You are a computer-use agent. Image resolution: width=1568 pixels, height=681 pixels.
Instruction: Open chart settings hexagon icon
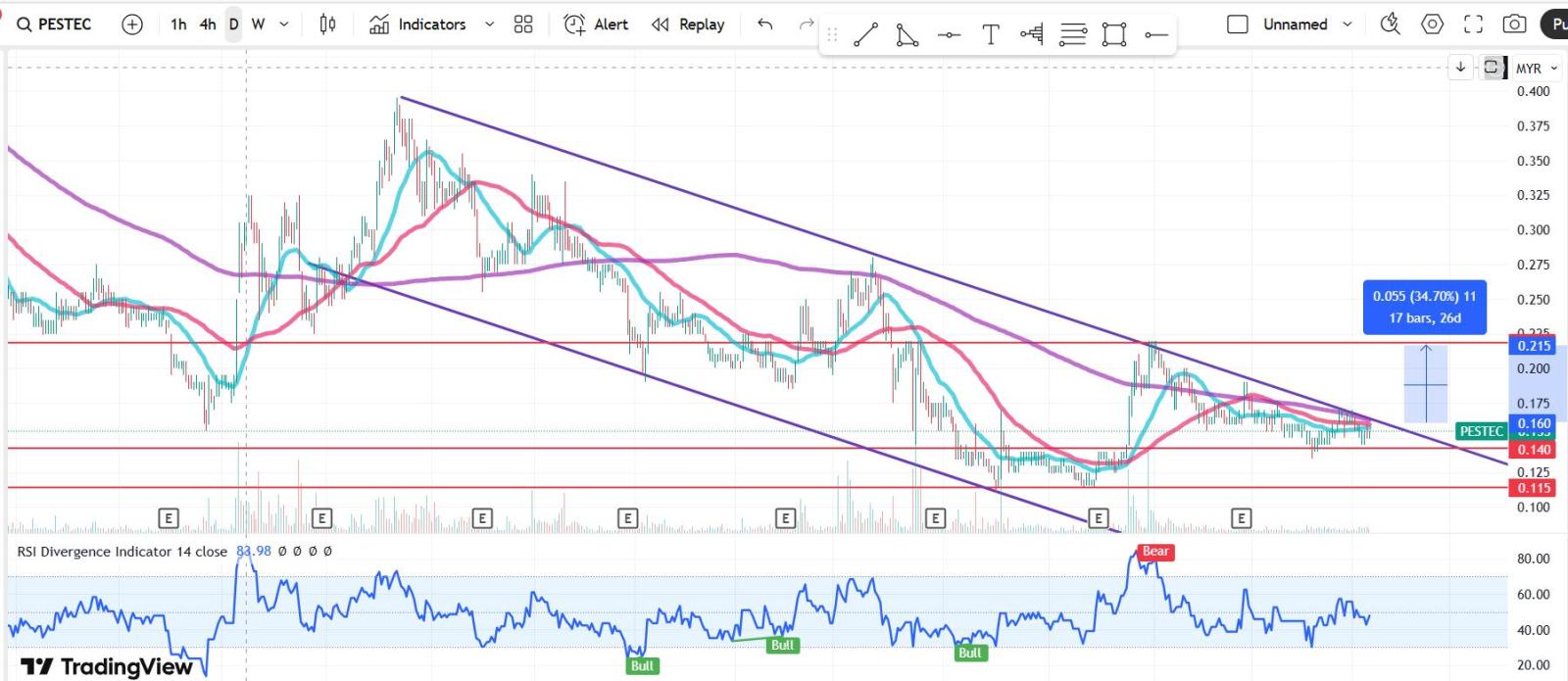1432,24
